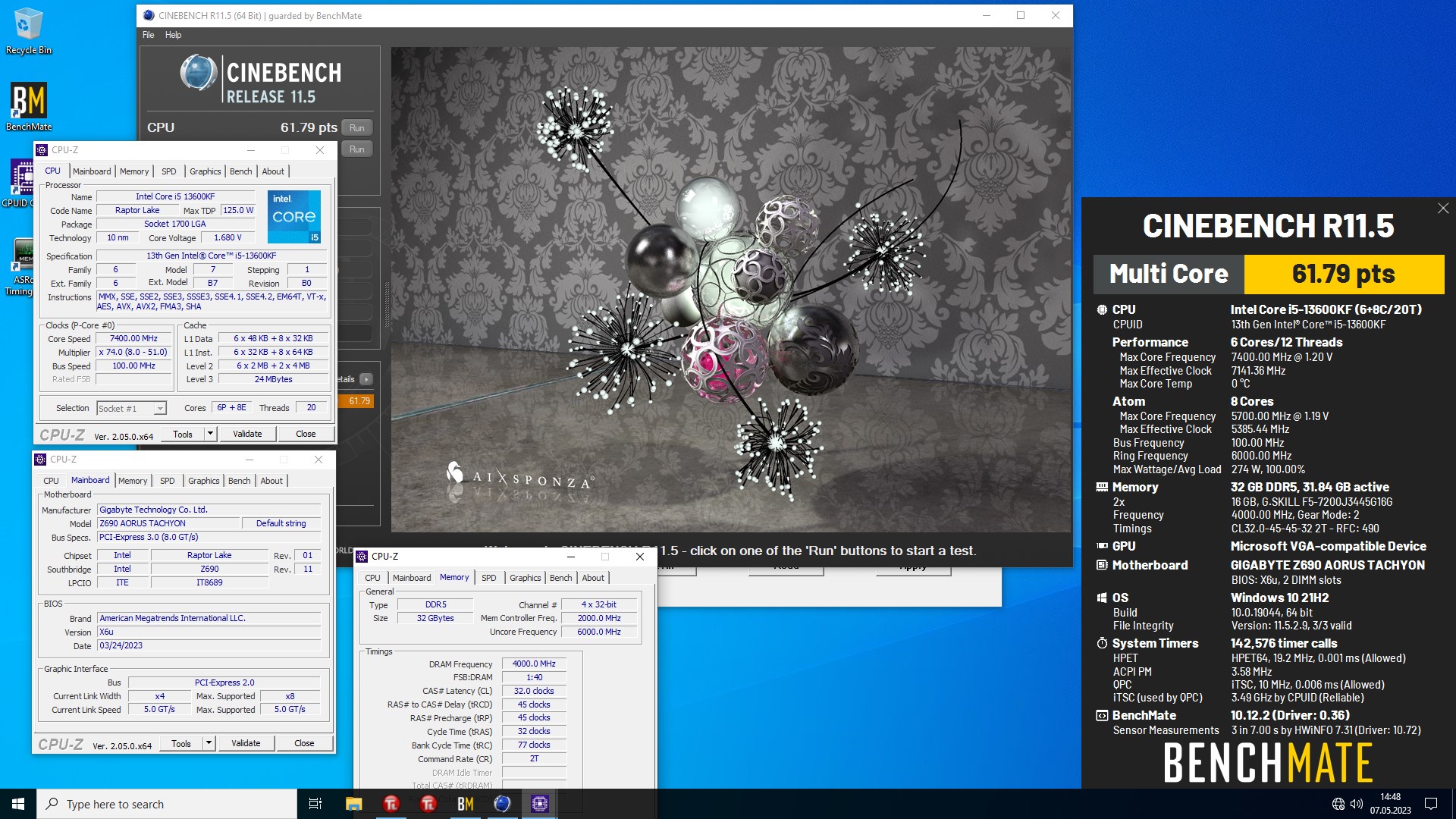Screen dimensions: 1456x819
Task: Switch to BenchMate via its taskbar icon
Action: click(465, 804)
